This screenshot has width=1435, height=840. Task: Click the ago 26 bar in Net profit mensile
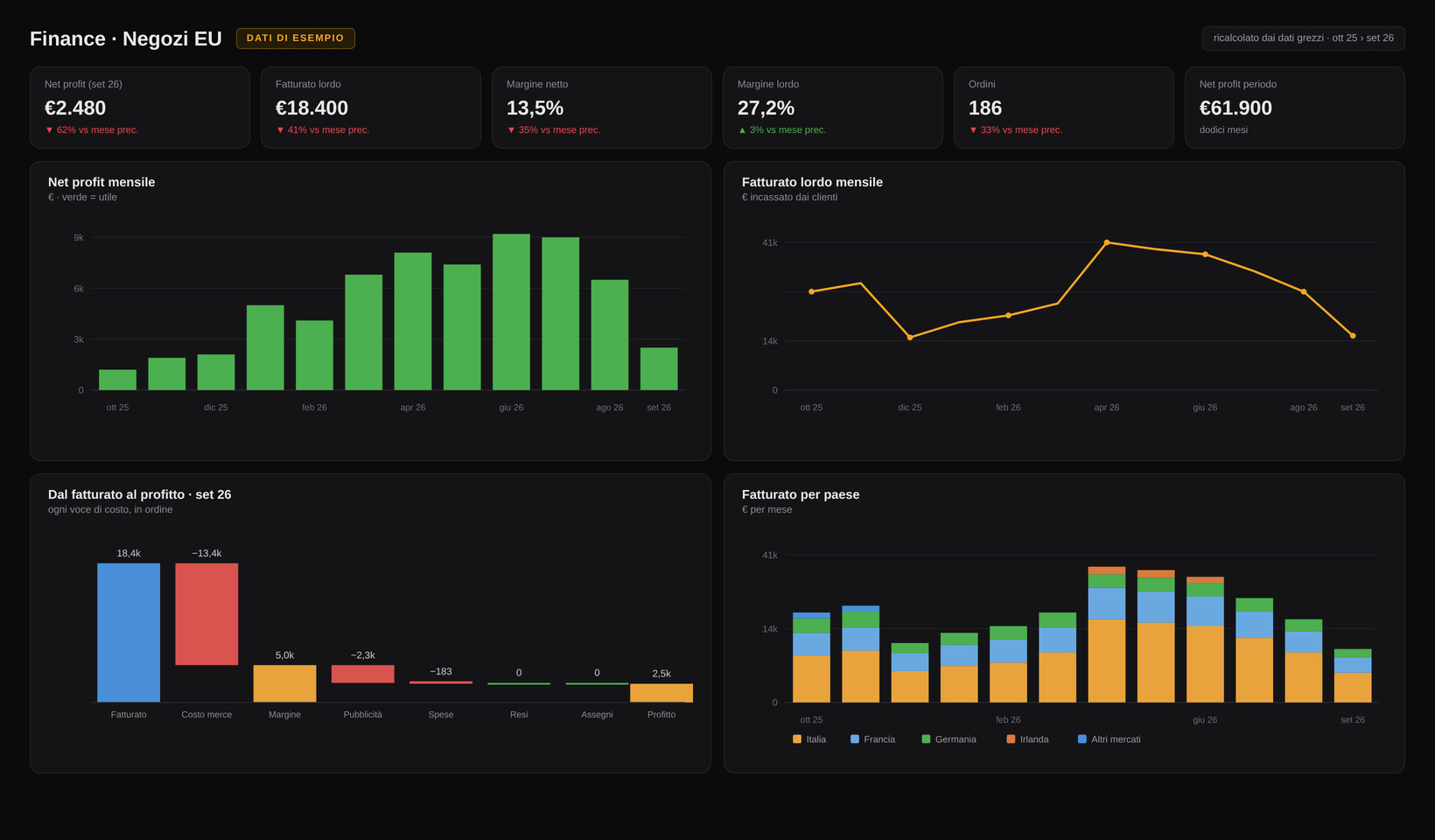click(610, 335)
